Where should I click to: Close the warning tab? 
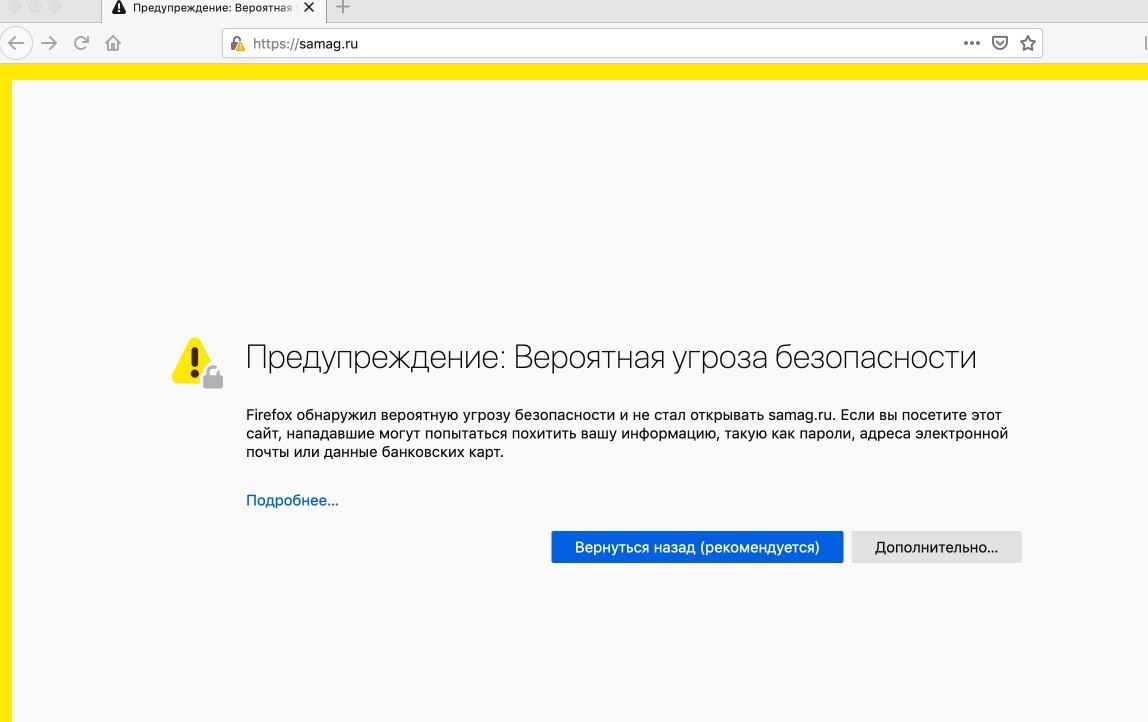[x=309, y=7]
